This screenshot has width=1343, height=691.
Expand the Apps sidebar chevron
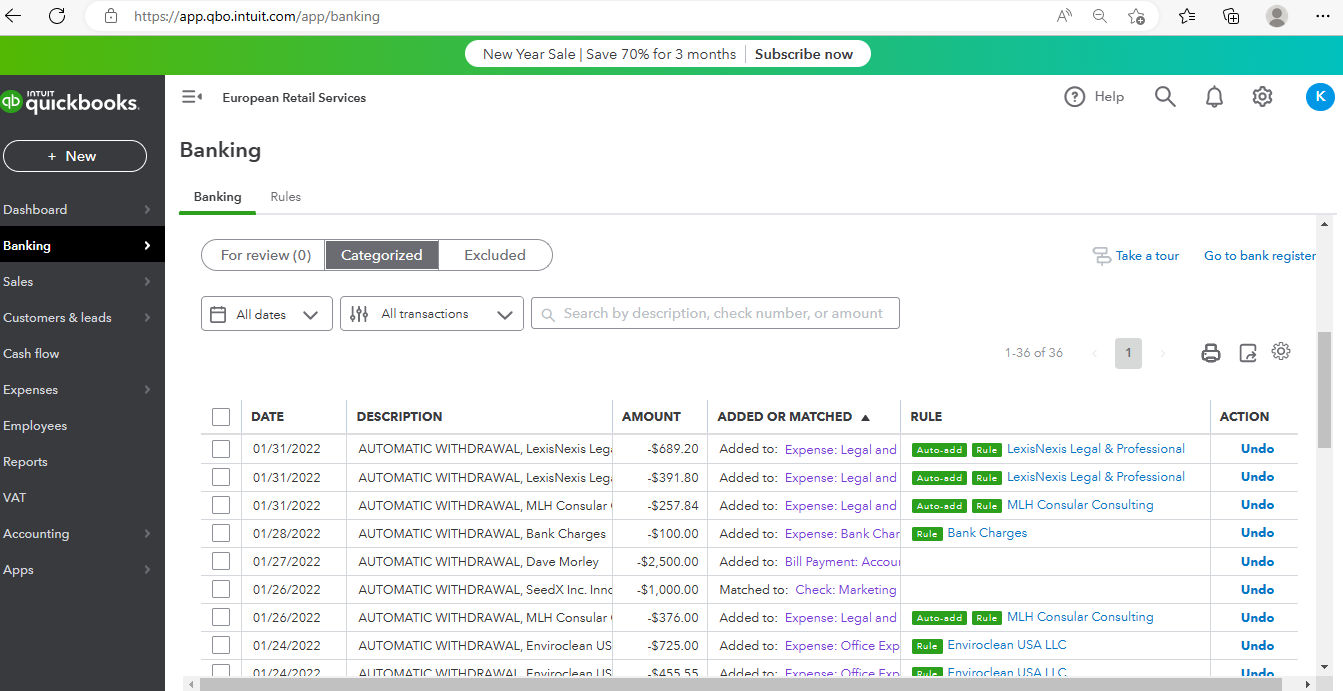coord(147,570)
